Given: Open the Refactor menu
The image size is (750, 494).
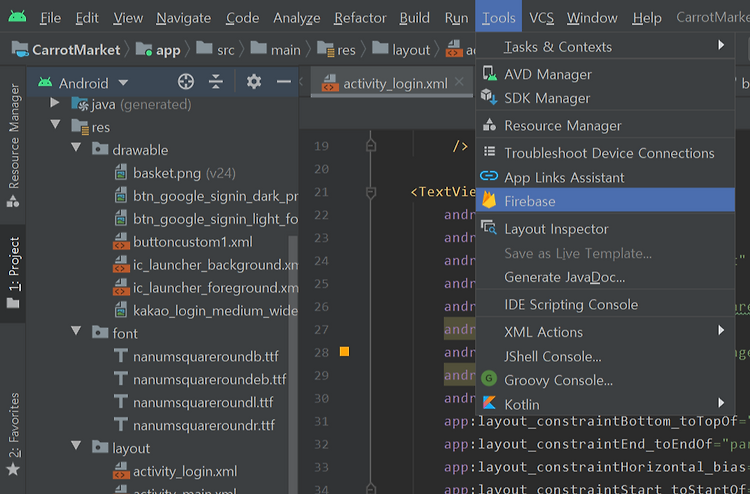Looking at the screenshot, I should click(x=360, y=18).
